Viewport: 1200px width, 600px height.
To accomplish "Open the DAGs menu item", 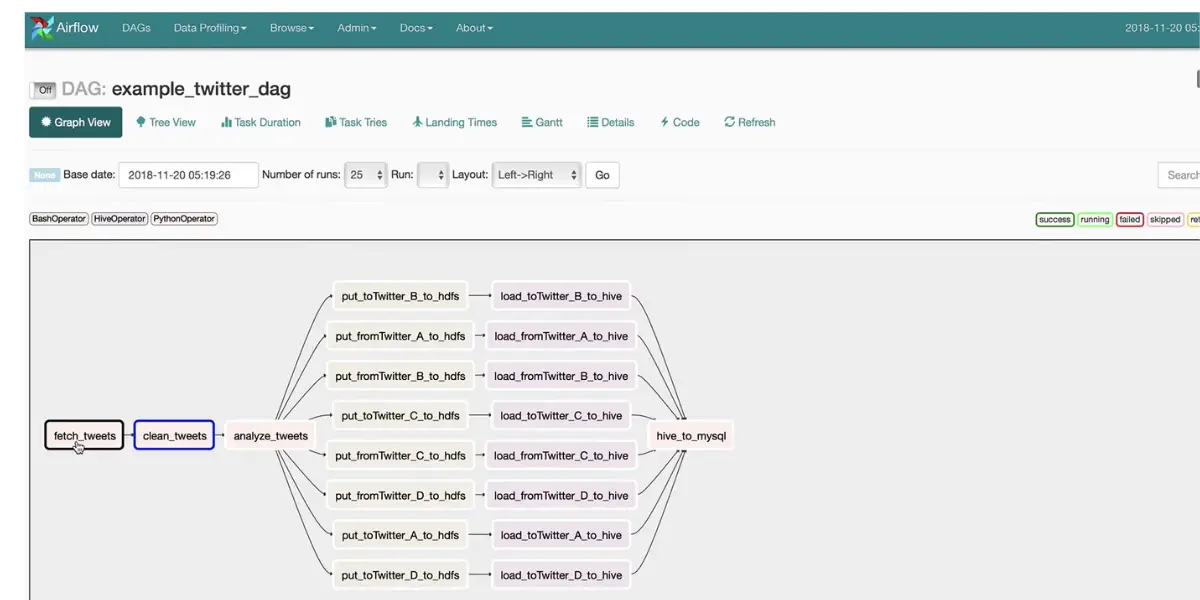I will [136, 28].
